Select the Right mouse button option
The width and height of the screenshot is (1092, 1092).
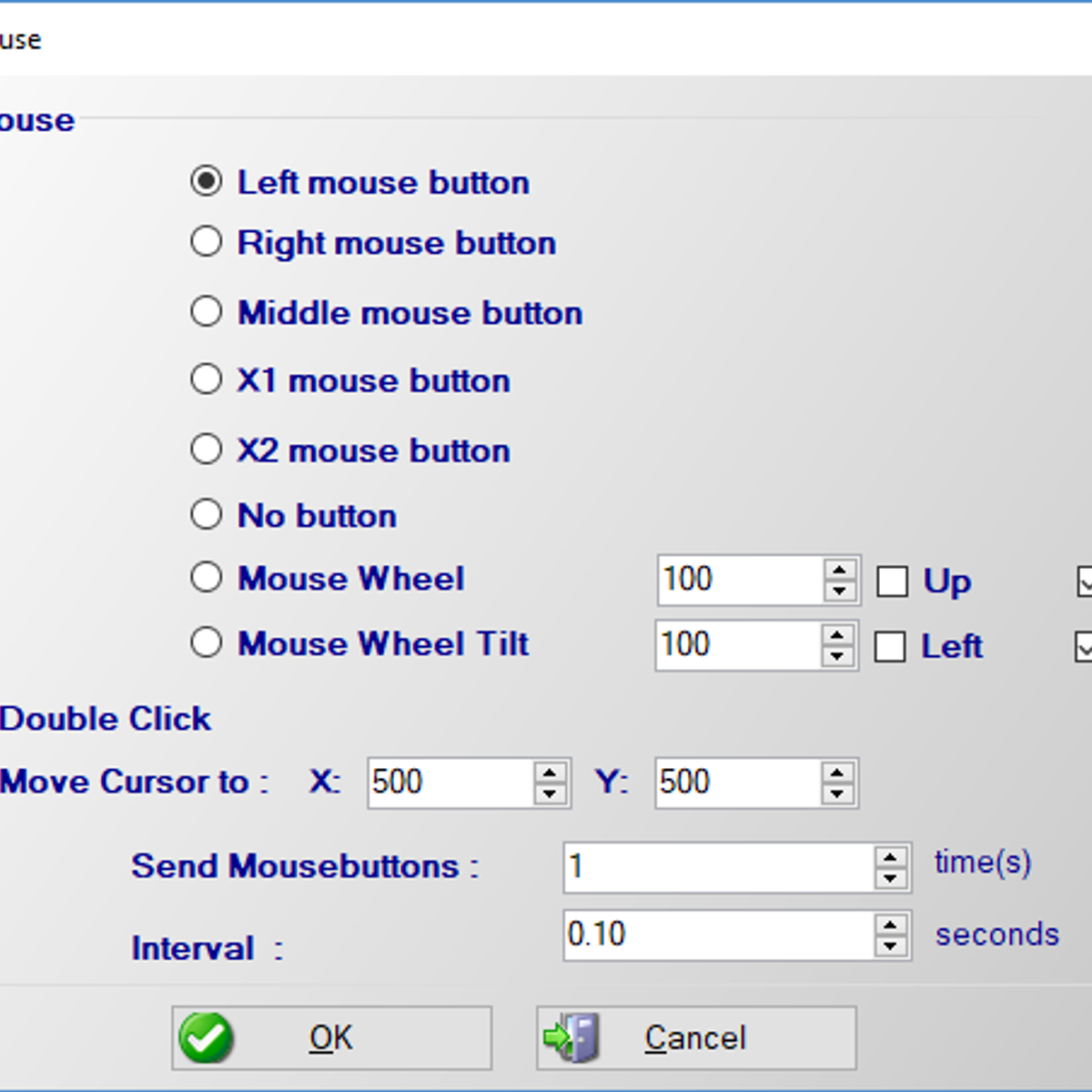pyautogui.click(x=207, y=241)
